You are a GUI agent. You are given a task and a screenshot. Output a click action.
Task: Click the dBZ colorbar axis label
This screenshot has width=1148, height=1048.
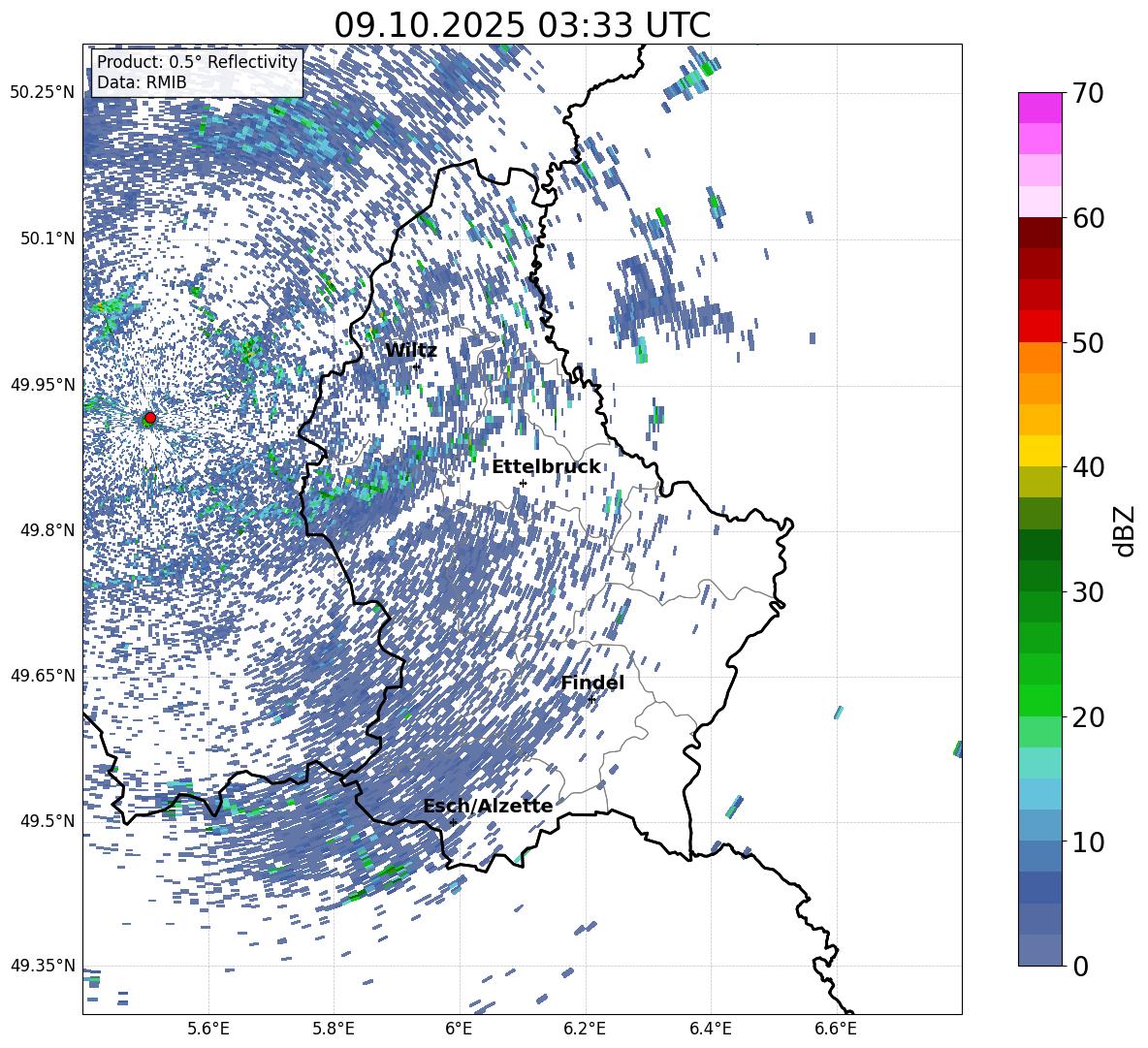click(1126, 530)
